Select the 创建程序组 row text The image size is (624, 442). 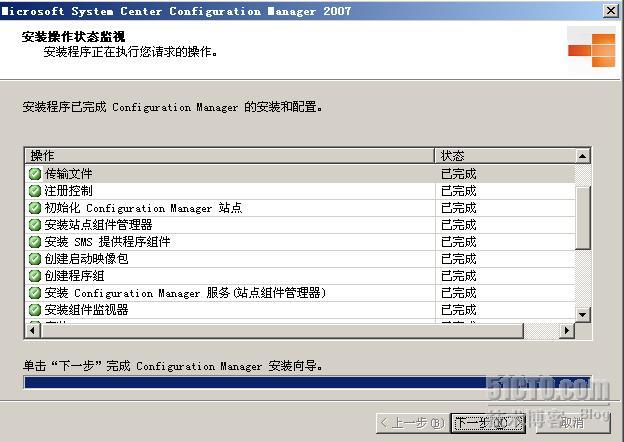(x=74, y=276)
